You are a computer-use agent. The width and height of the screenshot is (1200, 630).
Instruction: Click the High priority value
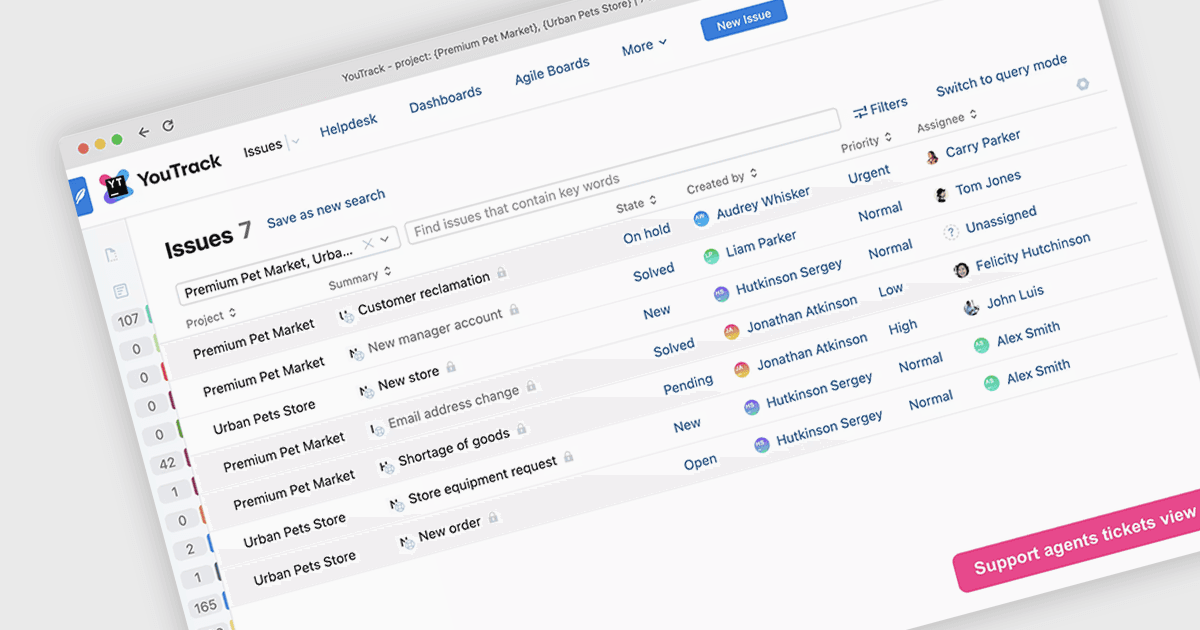(x=902, y=327)
